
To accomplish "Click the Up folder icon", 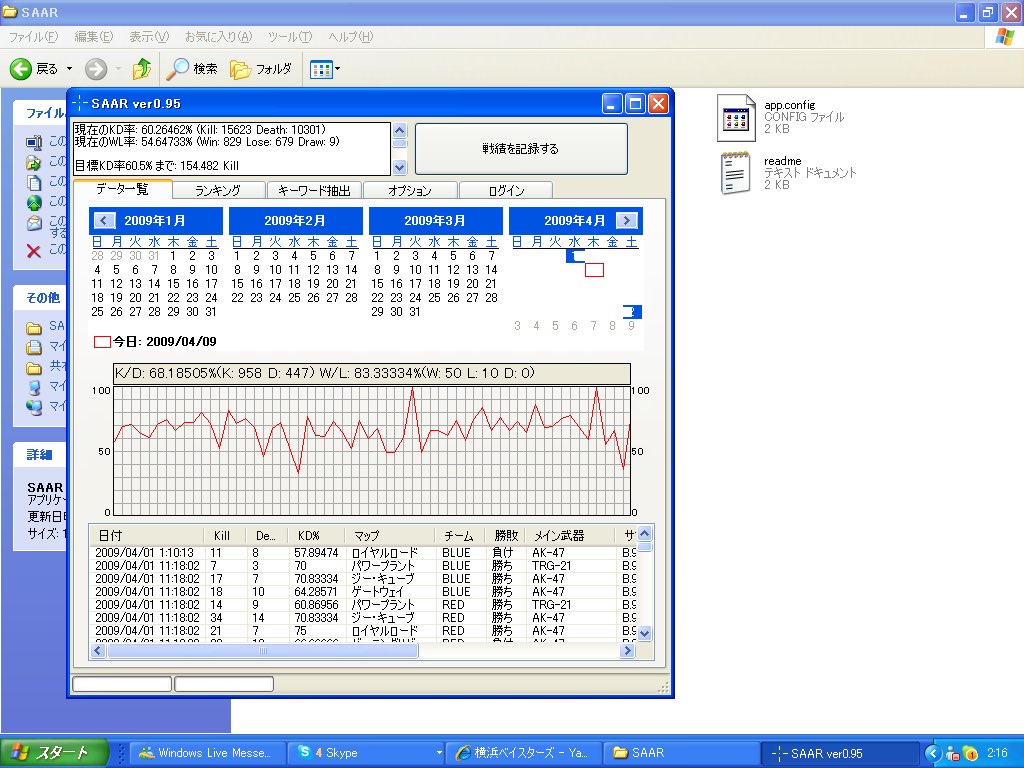I will (x=142, y=69).
